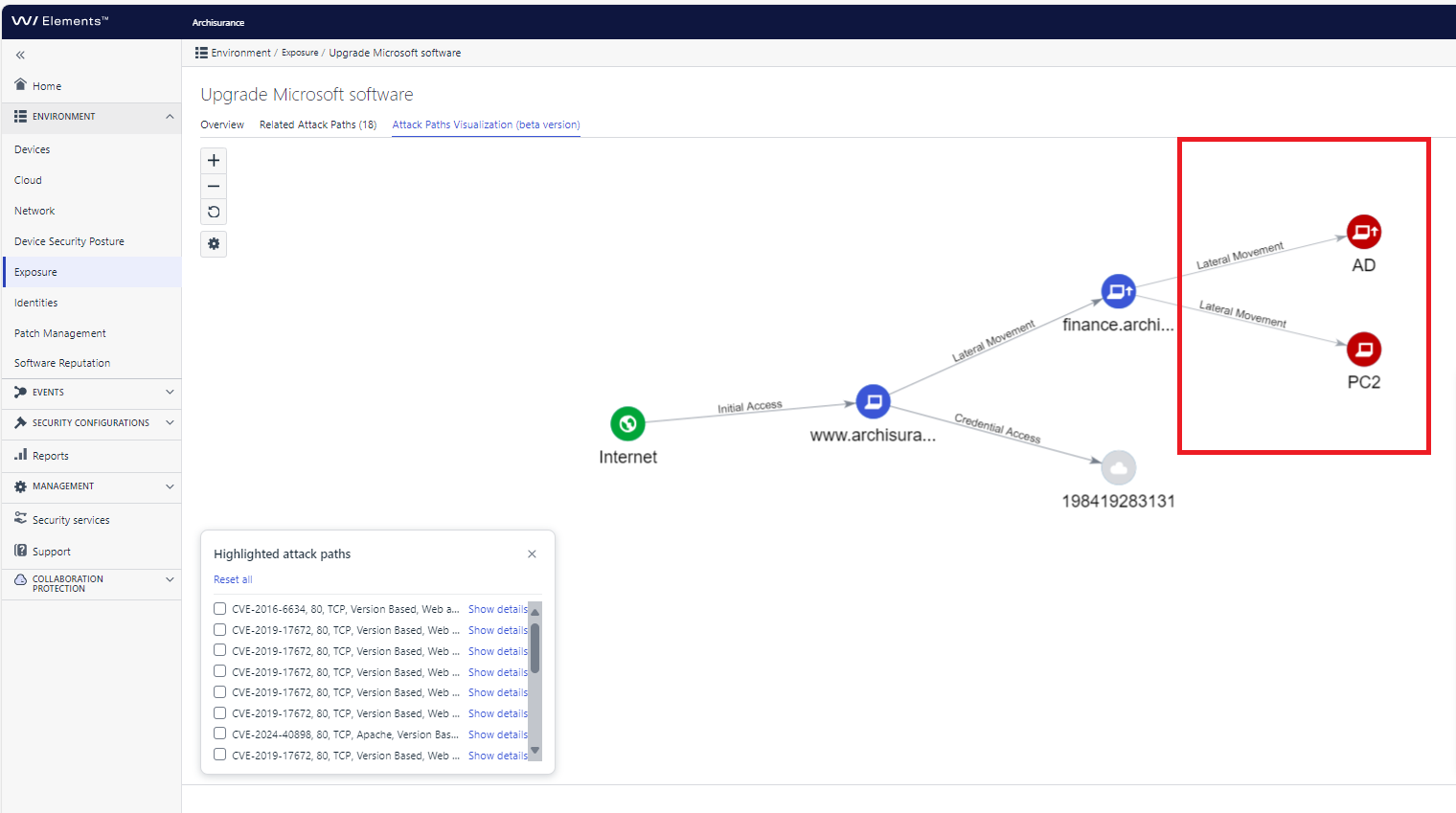Viewport: 1456px width, 813px height.
Task: Reset the graph view with rotate icon
Action: pyautogui.click(x=214, y=212)
